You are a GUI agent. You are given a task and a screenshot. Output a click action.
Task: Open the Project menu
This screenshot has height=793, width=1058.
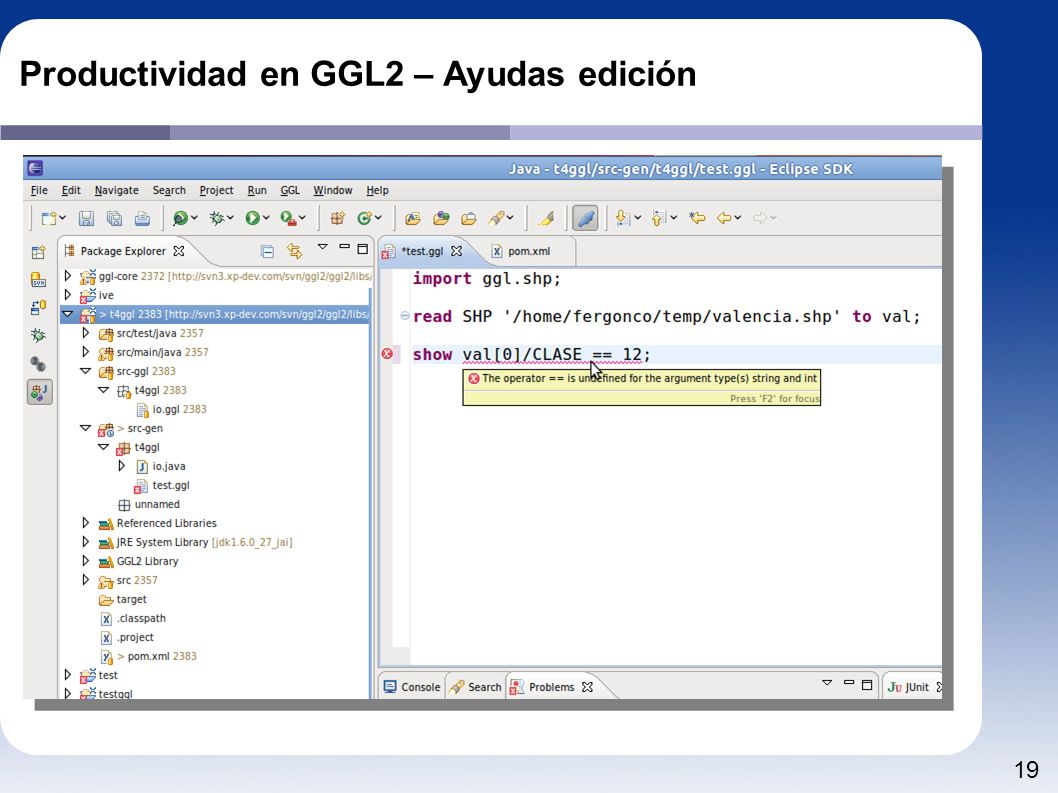coord(217,190)
